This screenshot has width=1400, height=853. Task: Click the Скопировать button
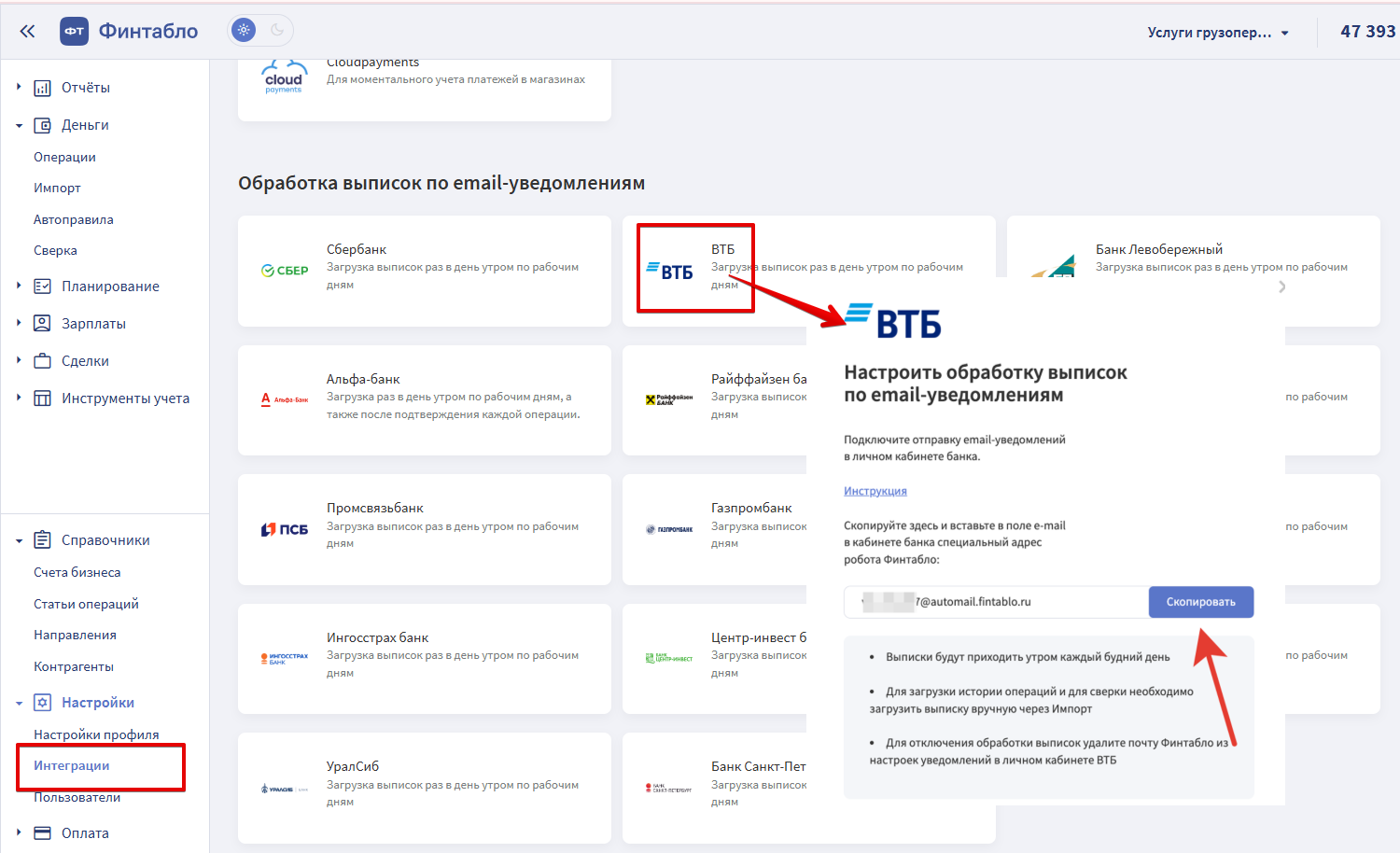point(1201,602)
